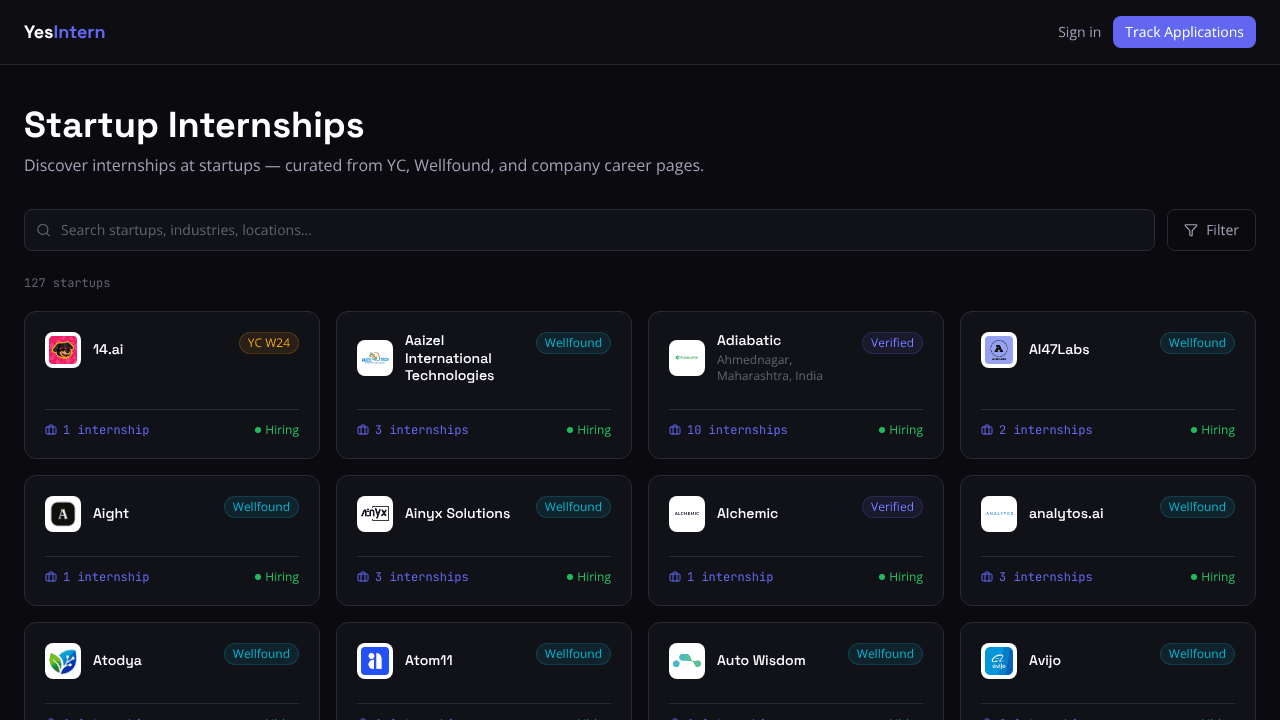The height and width of the screenshot is (720, 1280).
Task: Open the Ainyx Solutions company name
Action: click(457, 514)
